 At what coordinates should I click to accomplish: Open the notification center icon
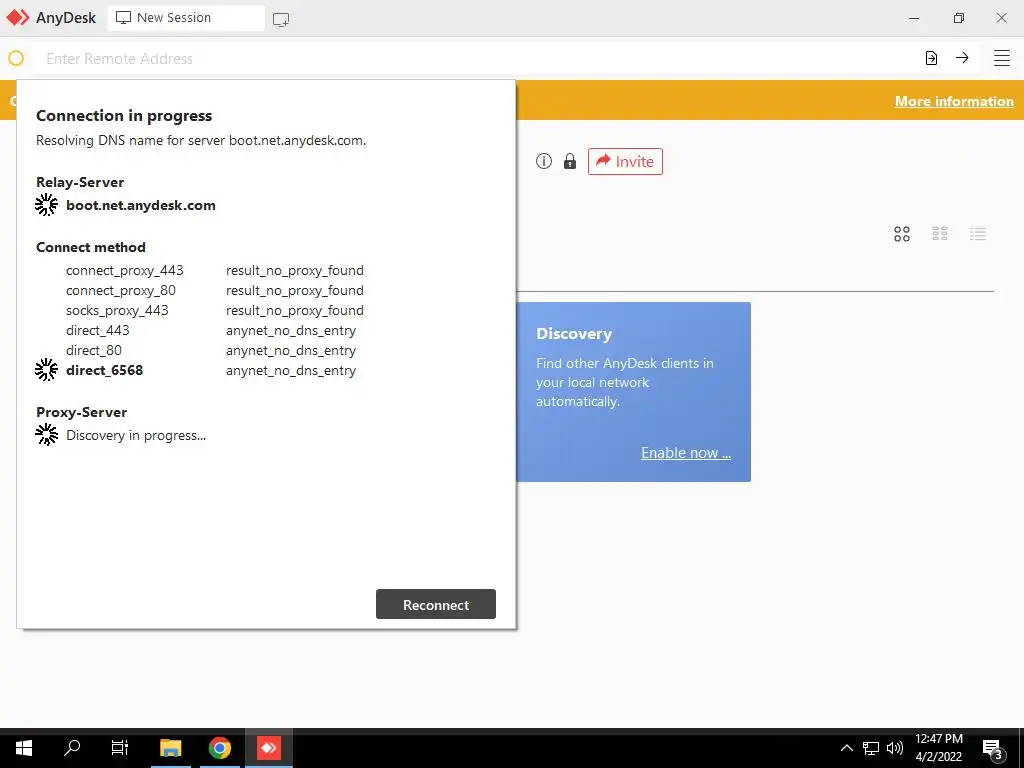click(993, 750)
